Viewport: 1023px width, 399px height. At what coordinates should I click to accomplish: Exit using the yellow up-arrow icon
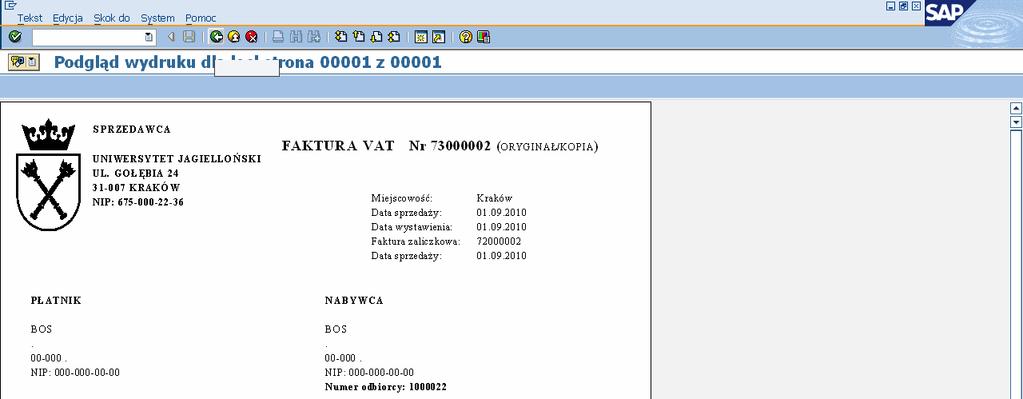(234, 37)
